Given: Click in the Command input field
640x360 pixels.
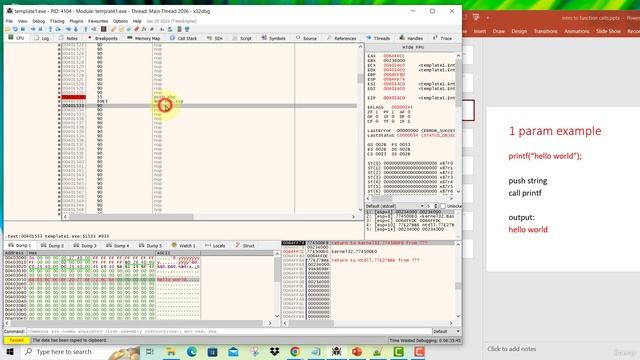Looking at the screenshot, I should [229, 331].
